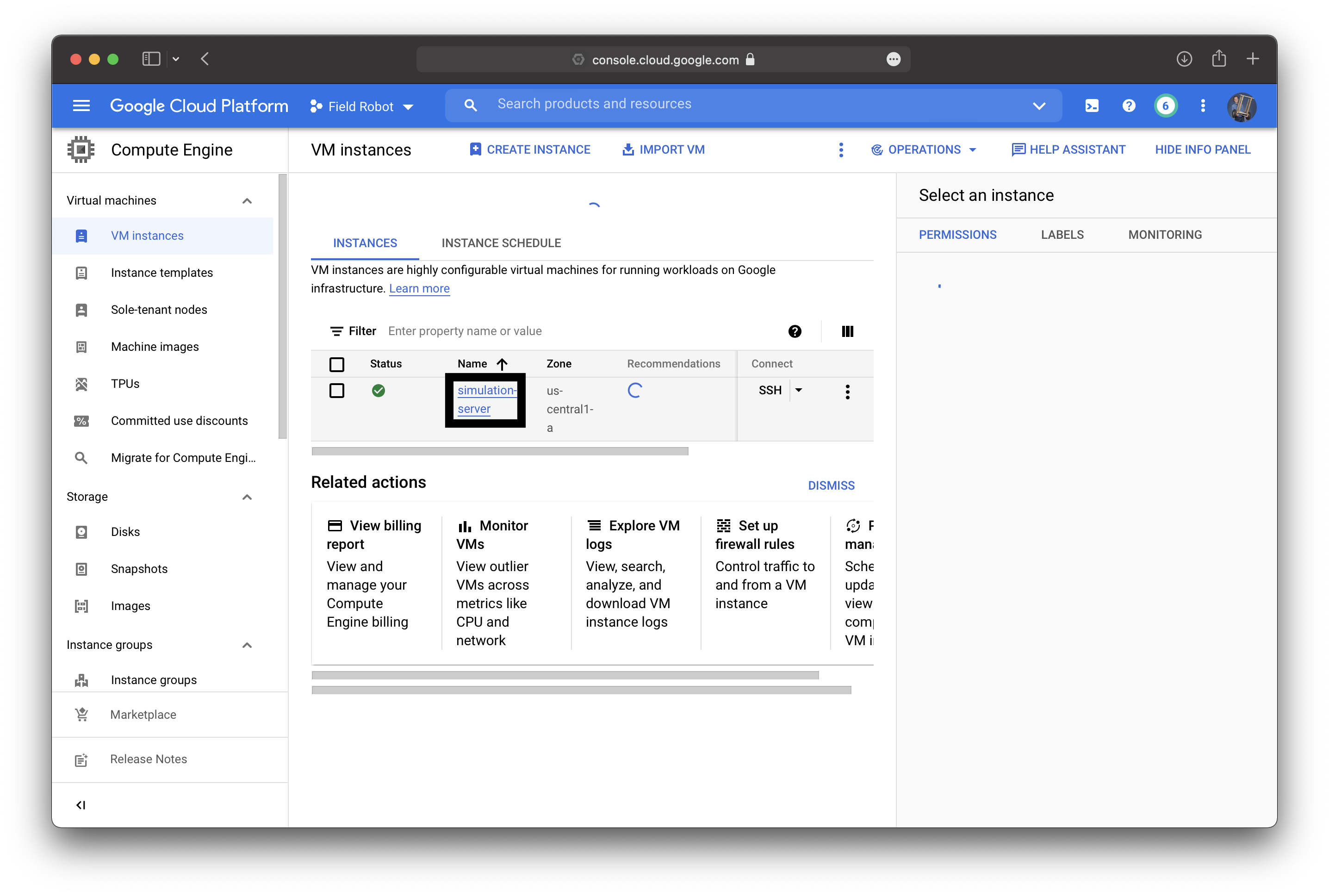Open the PERMISSIONS tab
The image size is (1329, 896).
tap(957, 235)
